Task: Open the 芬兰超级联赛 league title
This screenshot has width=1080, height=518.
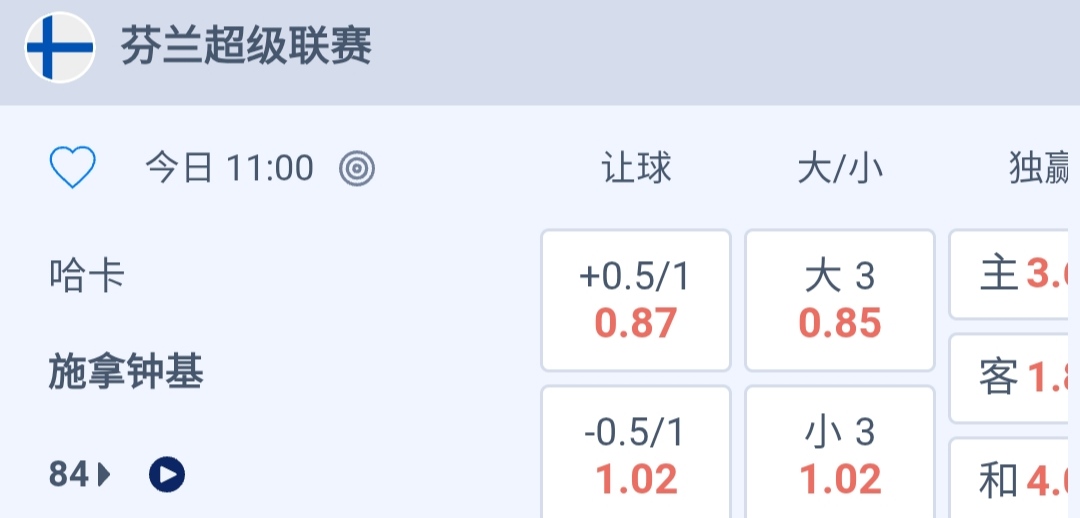Action: [x=246, y=47]
